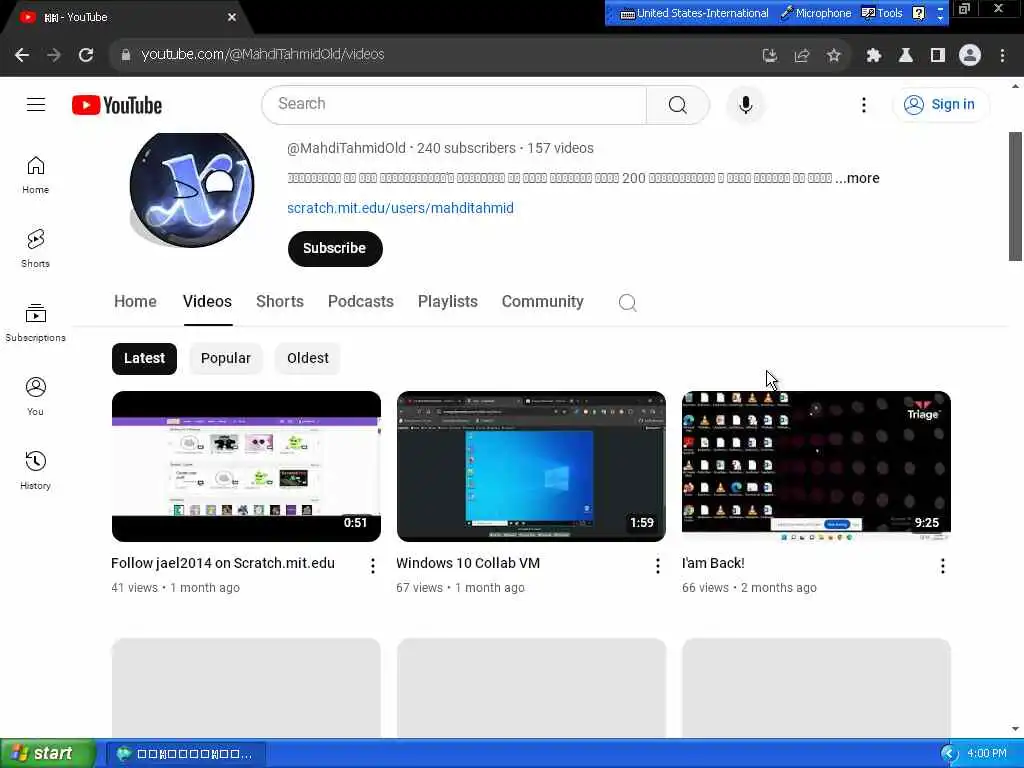Image resolution: width=1024 pixels, height=768 pixels.
Task: Click in the YouTube search field
Action: [454, 104]
